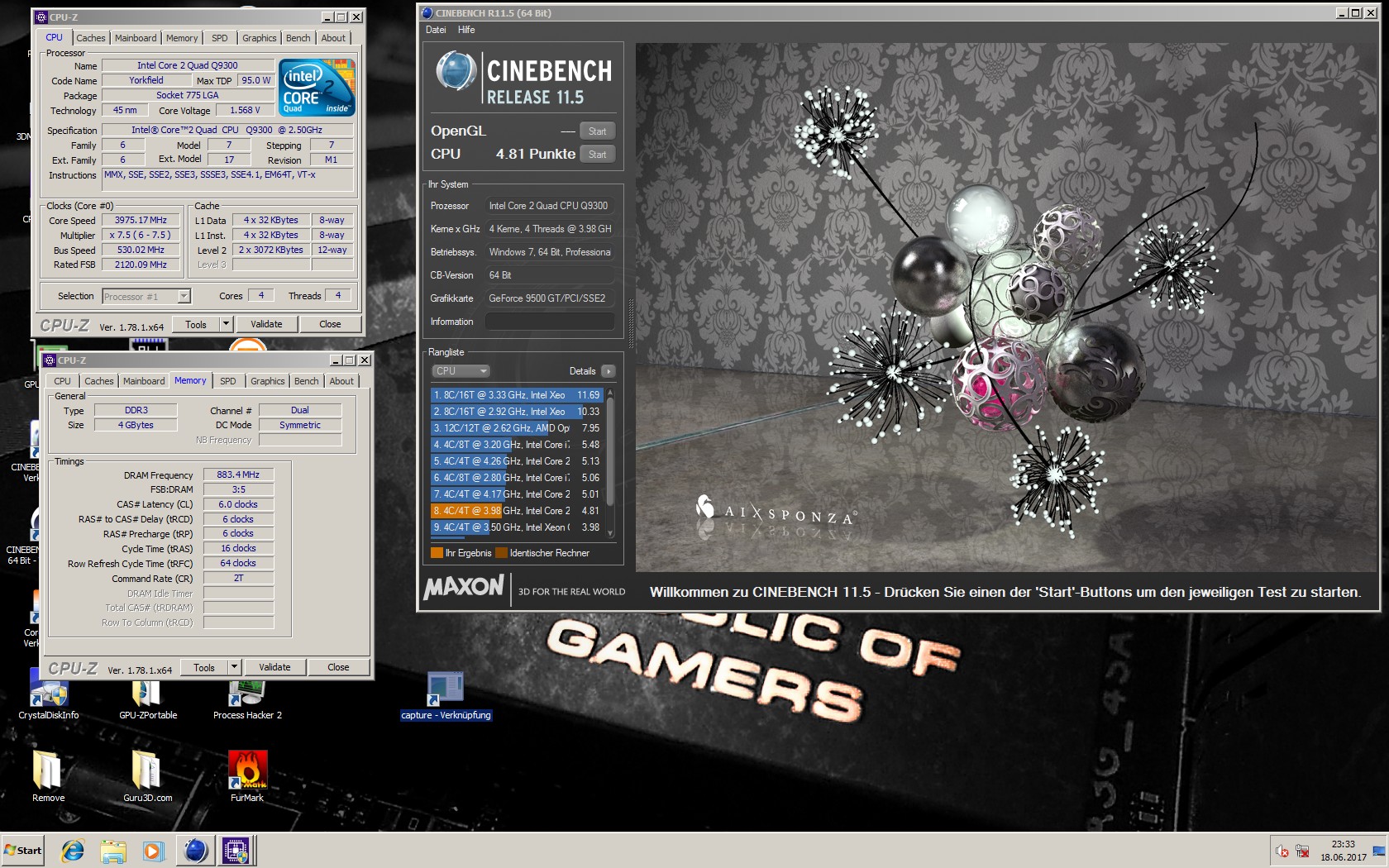Click the Rangliste vertical scrollbar

coord(610,461)
